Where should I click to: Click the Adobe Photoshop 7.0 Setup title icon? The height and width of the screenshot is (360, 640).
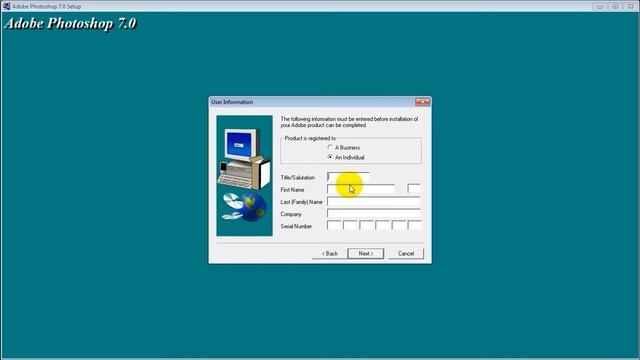coord(6,6)
